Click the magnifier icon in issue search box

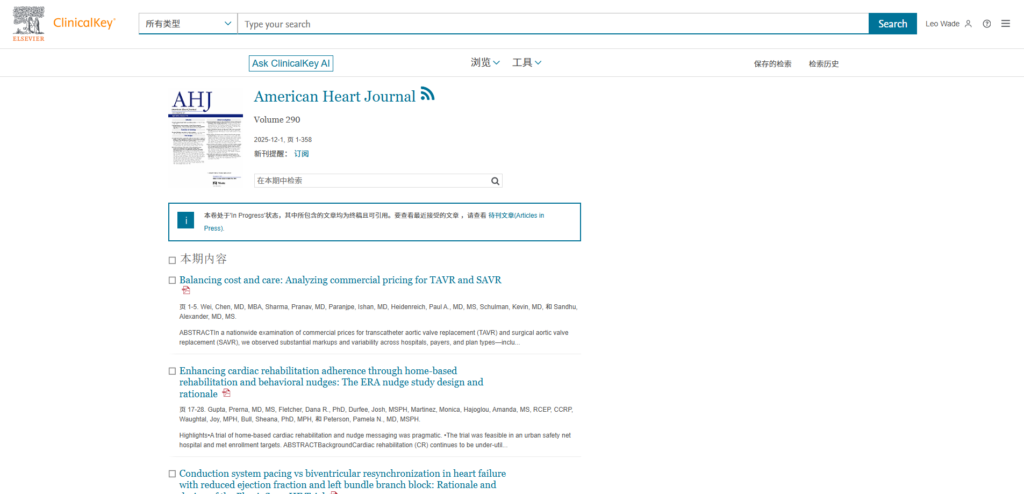coord(494,181)
